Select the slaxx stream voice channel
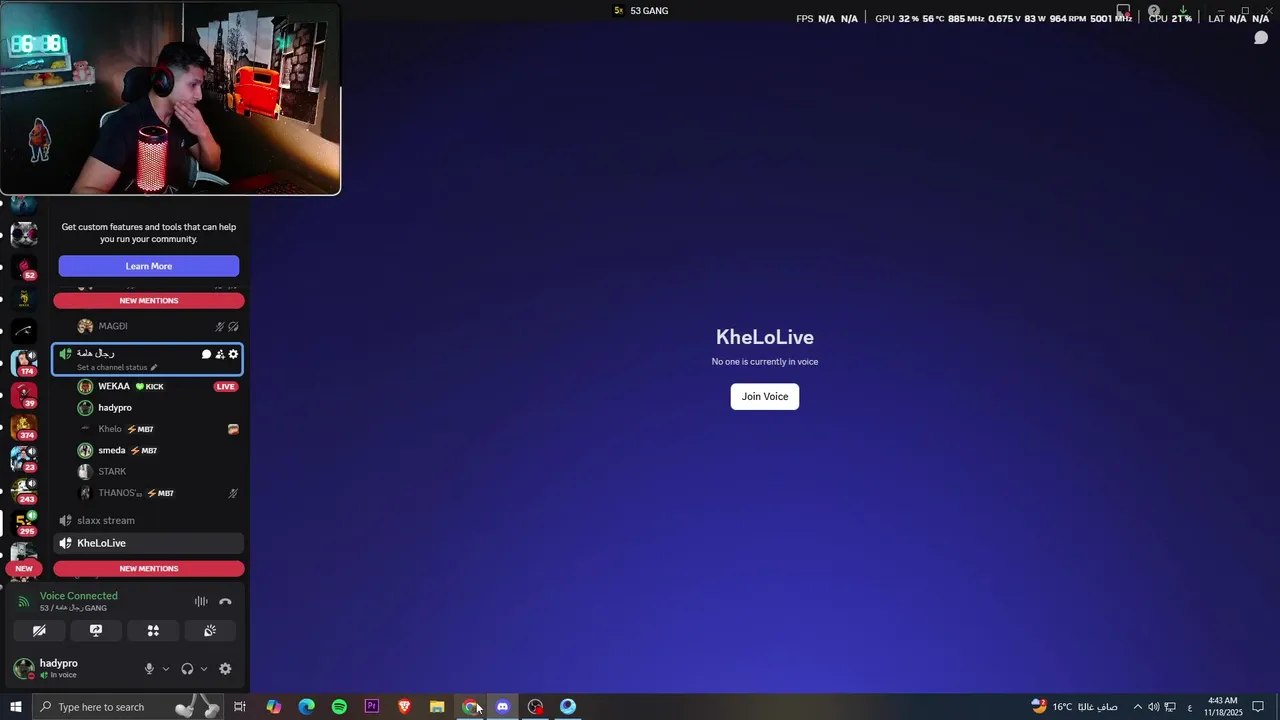Viewport: 1280px width, 720px height. [149, 521]
